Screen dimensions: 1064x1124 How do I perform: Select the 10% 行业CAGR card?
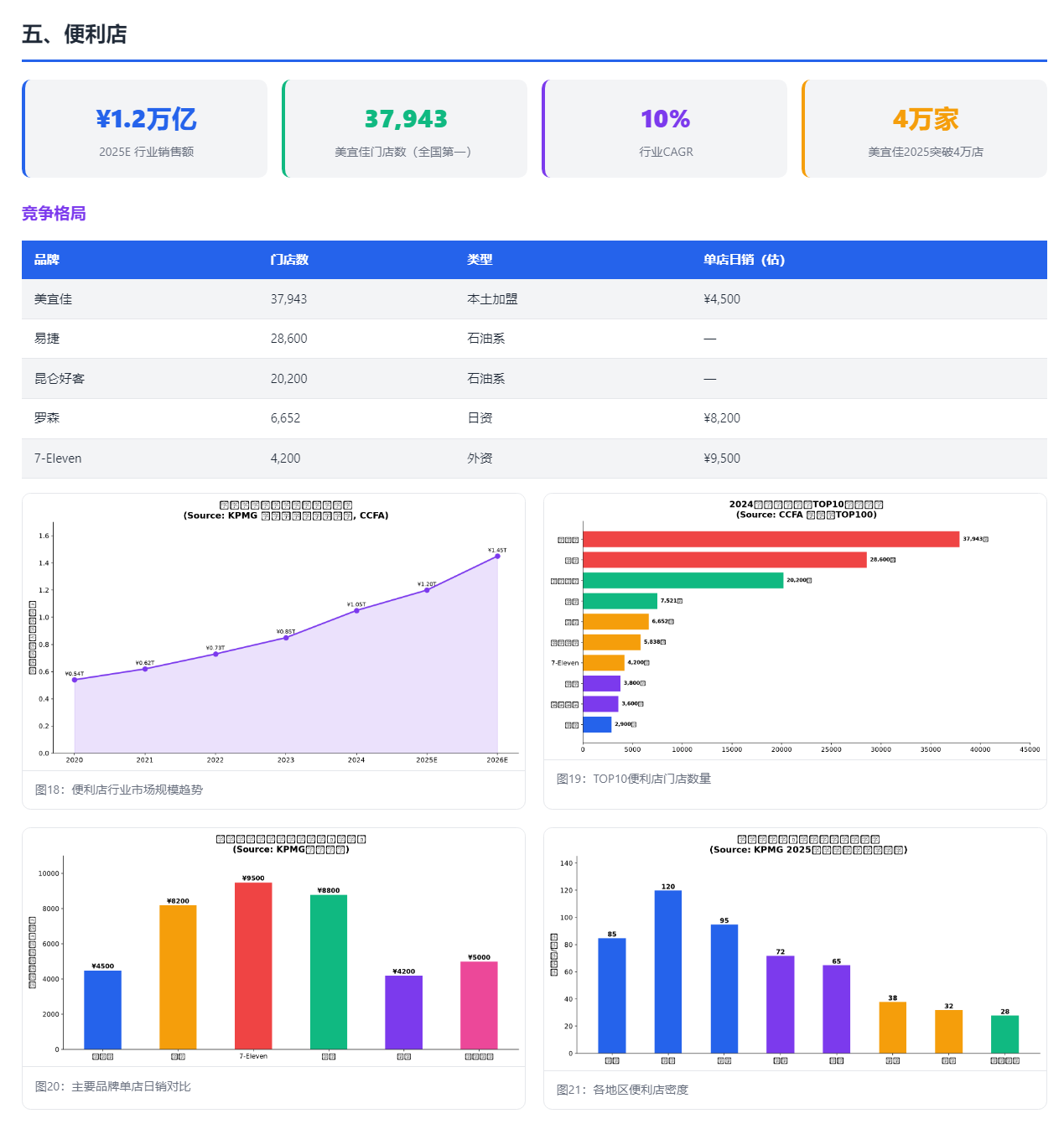(x=665, y=128)
